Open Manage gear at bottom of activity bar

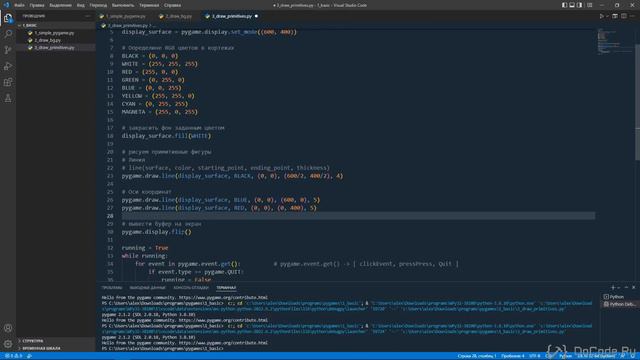point(8,344)
